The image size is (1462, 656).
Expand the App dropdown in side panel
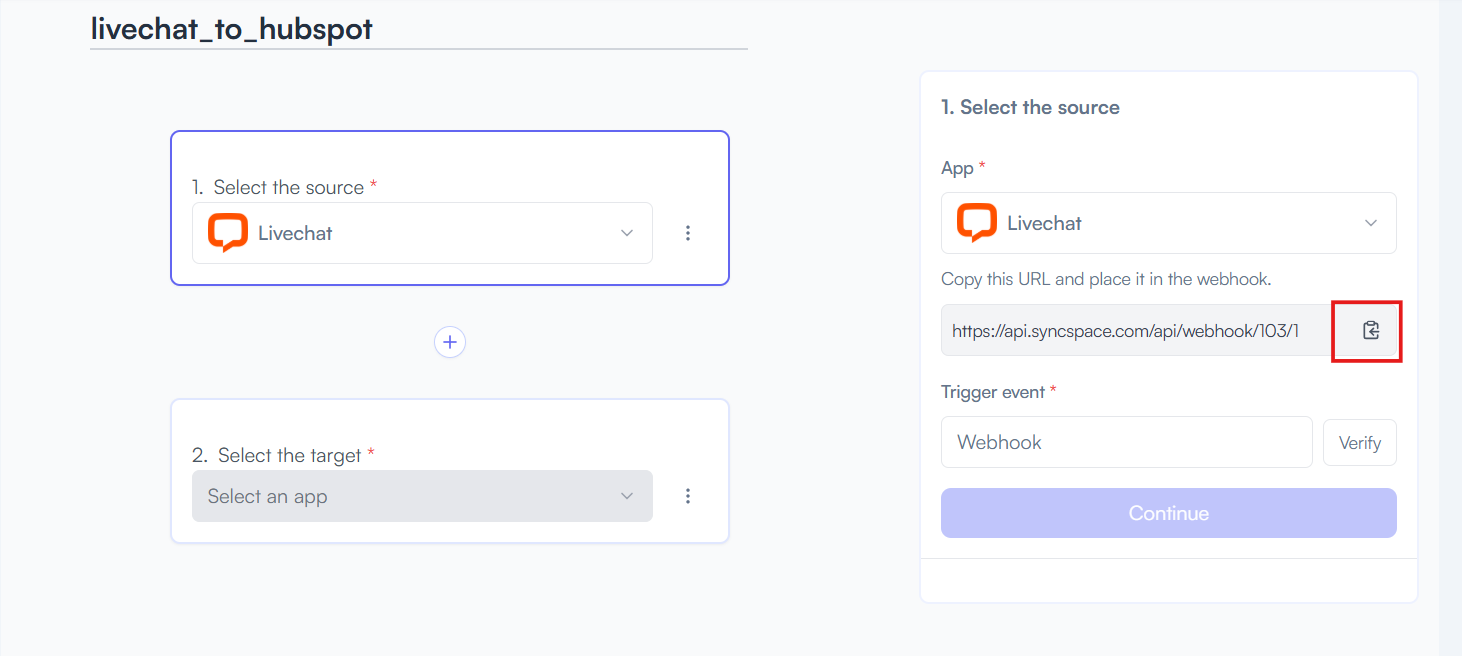coord(1168,223)
